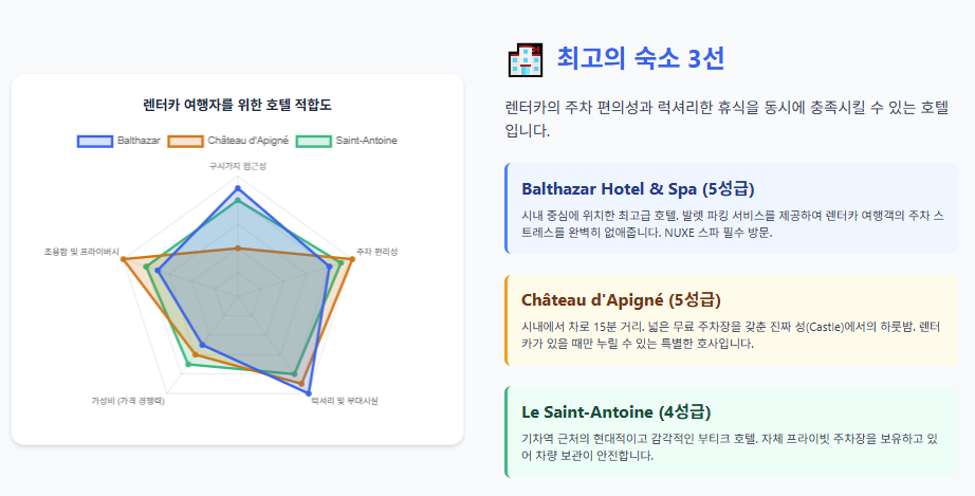Click the Saint-Antoine legend label
Image resolution: width=975 pixels, height=496 pixels.
[x=366, y=141]
